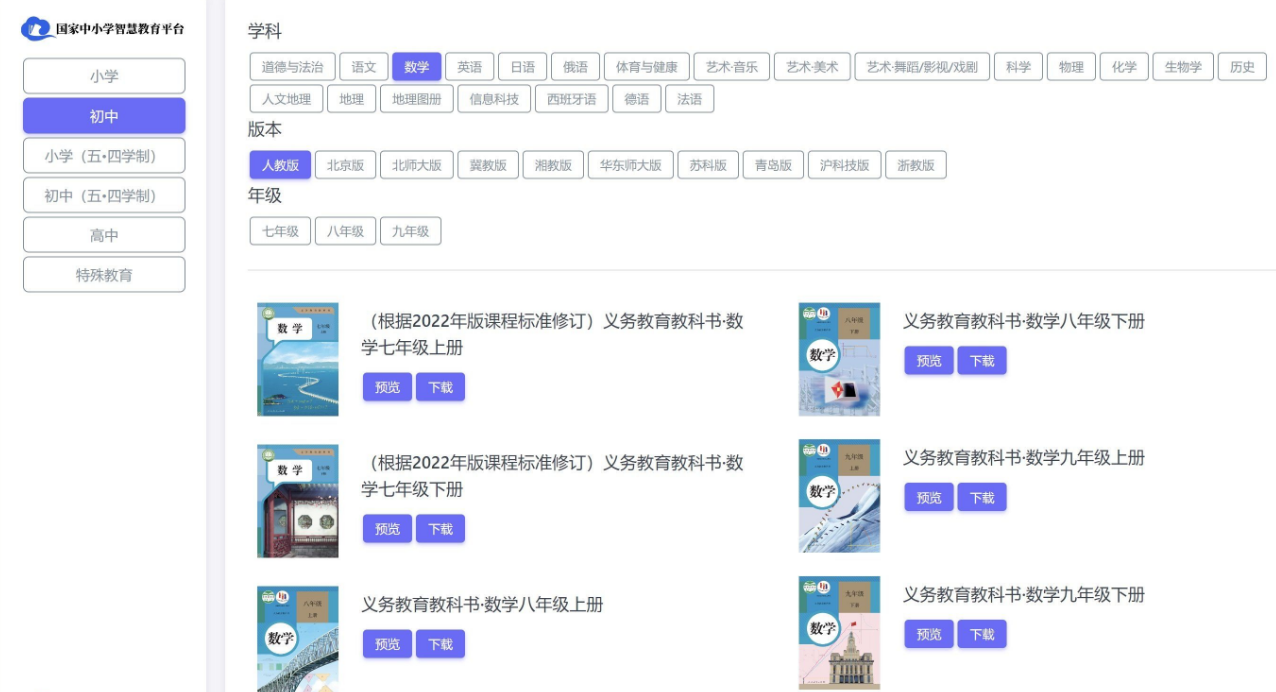The height and width of the screenshot is (692, 1276).
Task: Select the 语文 subject filter
Action: (x=363, y=67)
